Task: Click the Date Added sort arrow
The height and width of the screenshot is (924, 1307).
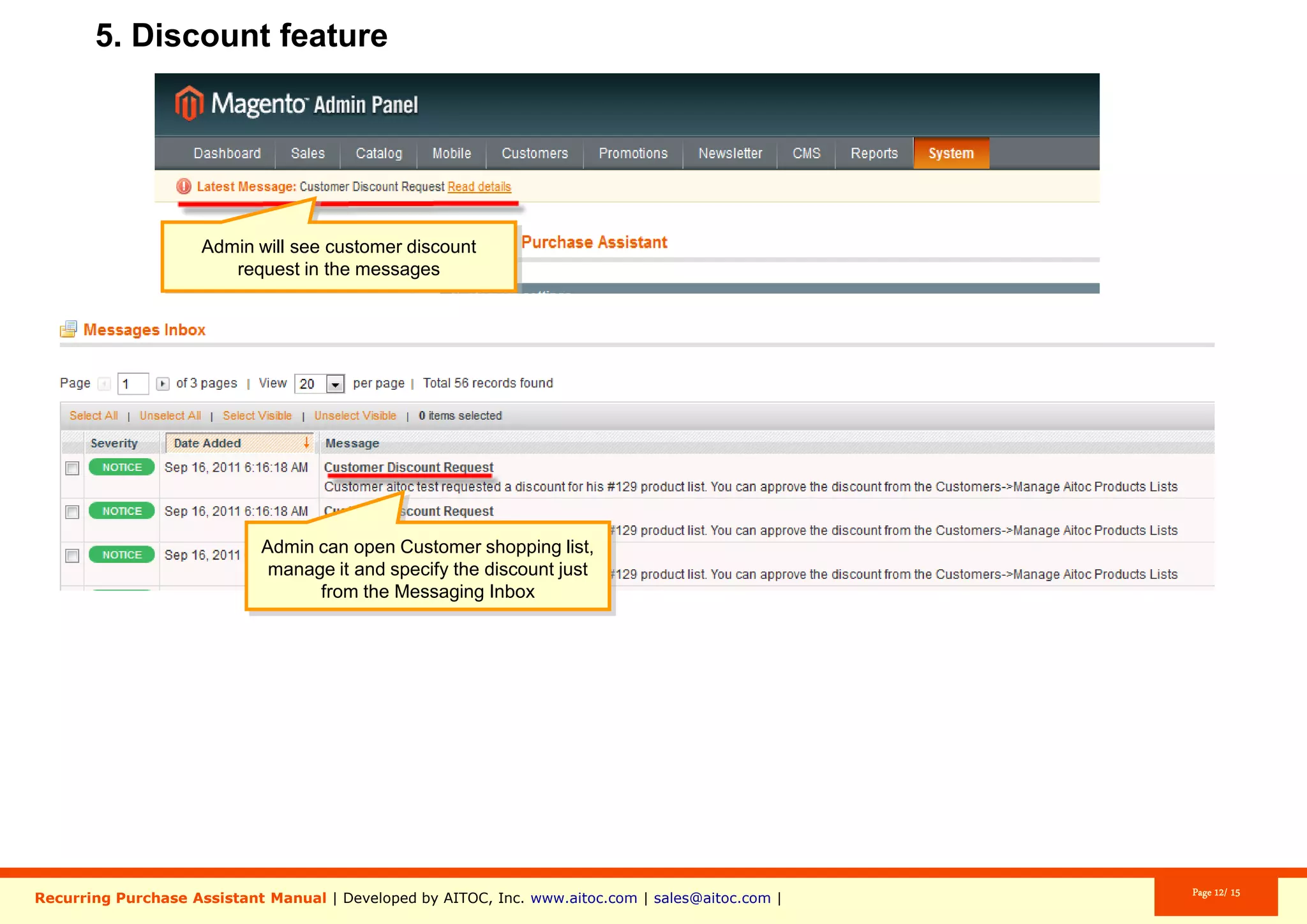Action: click(x=306, y=442)
